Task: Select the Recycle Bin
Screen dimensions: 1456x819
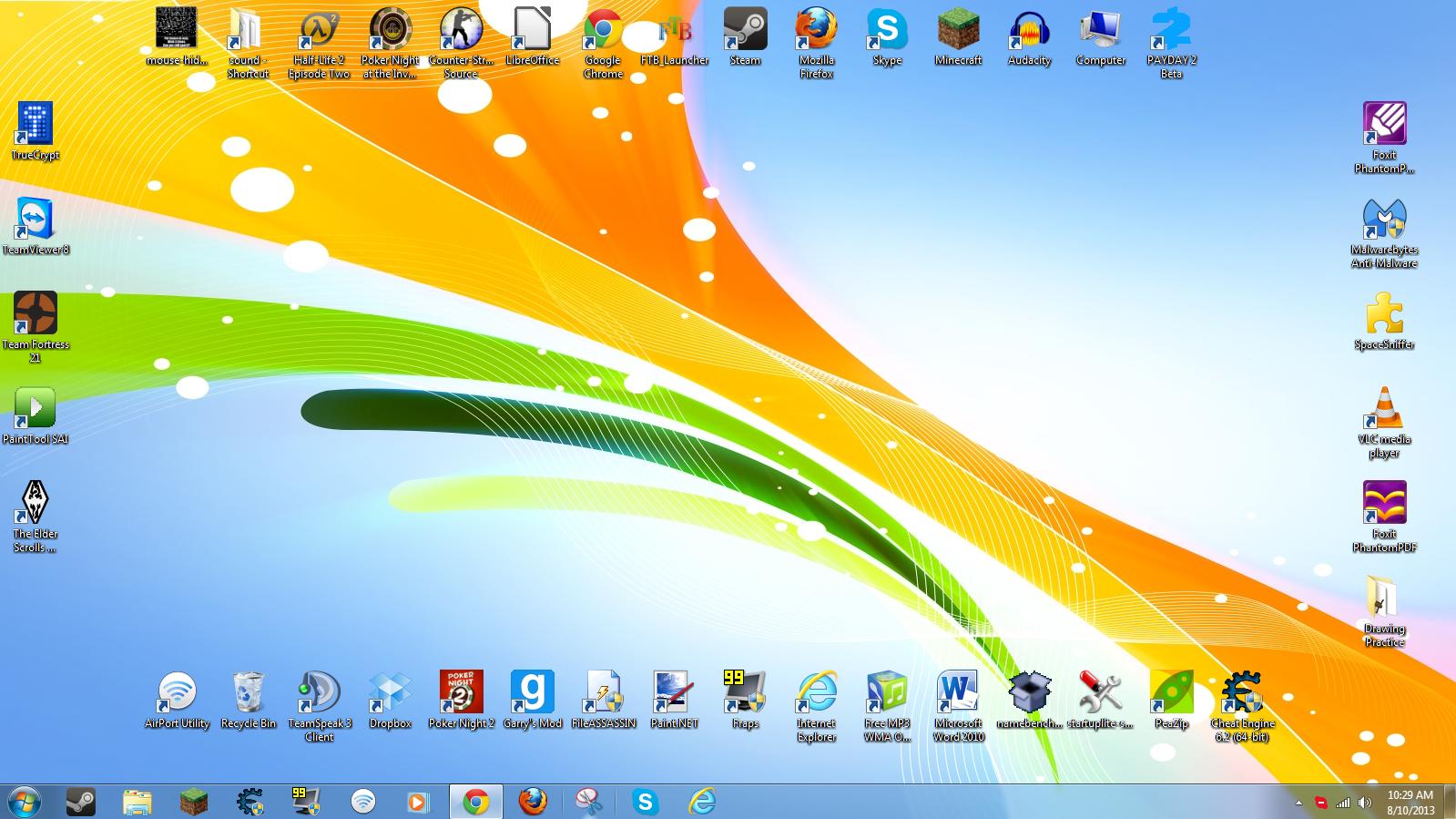Action: pos(248,701)
